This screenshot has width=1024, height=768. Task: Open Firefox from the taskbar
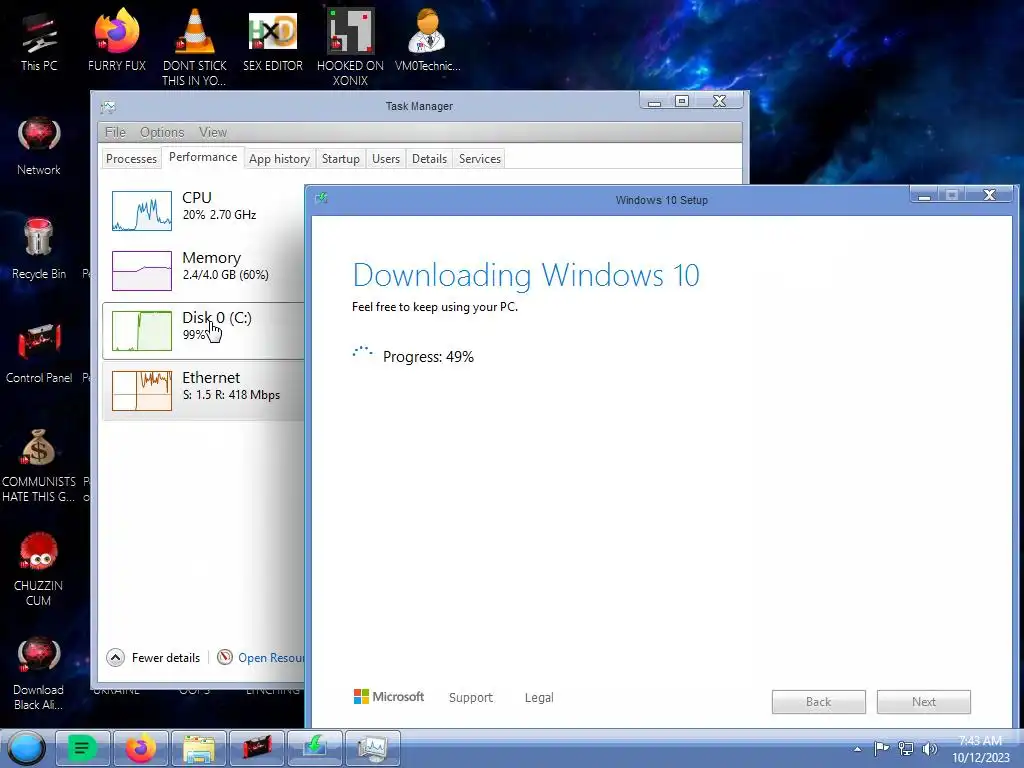pyautogui.click(x=140, y=748)
